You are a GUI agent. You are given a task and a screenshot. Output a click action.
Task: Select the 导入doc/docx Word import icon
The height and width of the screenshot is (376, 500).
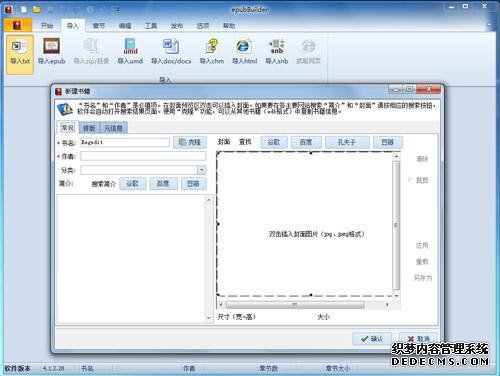[x=171, y=52]
